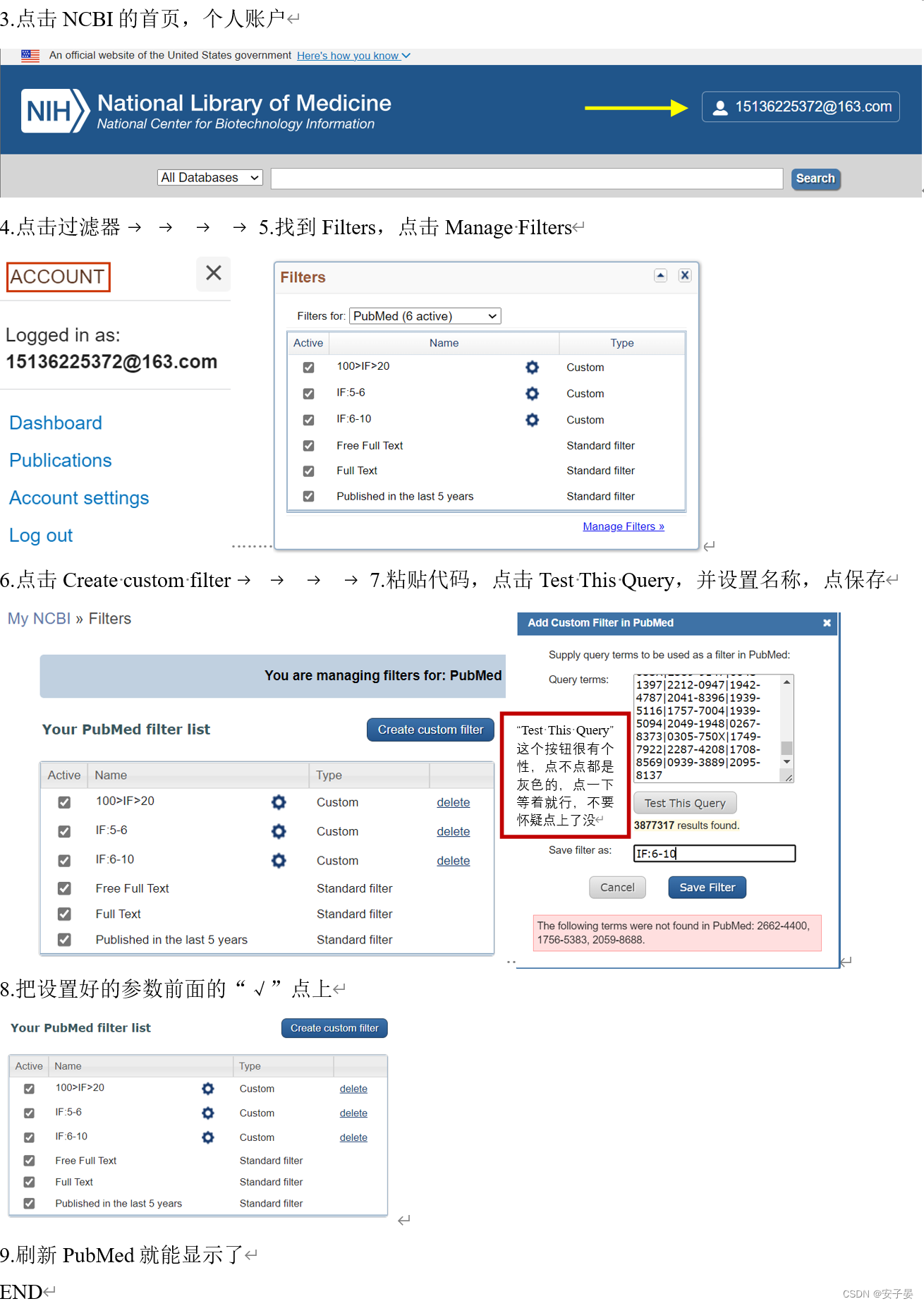Click the Query terms scrollbar thumb
This screenshot has width=924, height=1306.
786,748
